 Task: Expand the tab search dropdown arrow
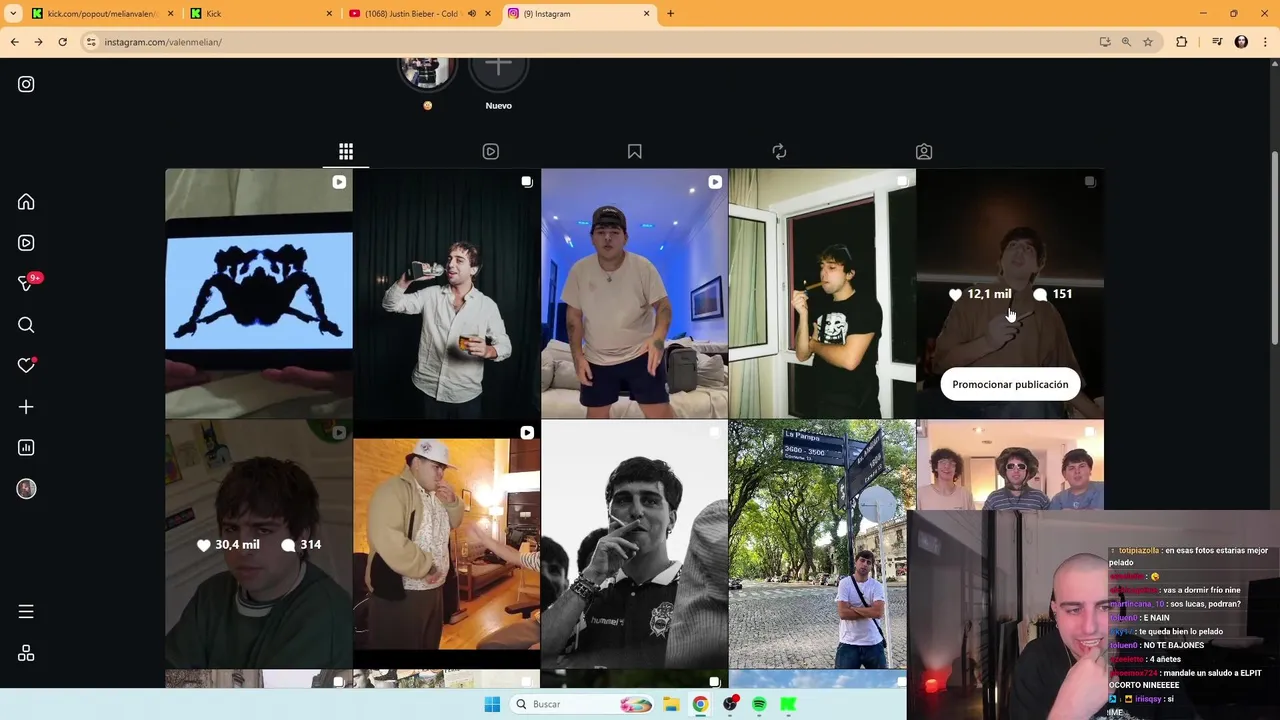[13, 14]
